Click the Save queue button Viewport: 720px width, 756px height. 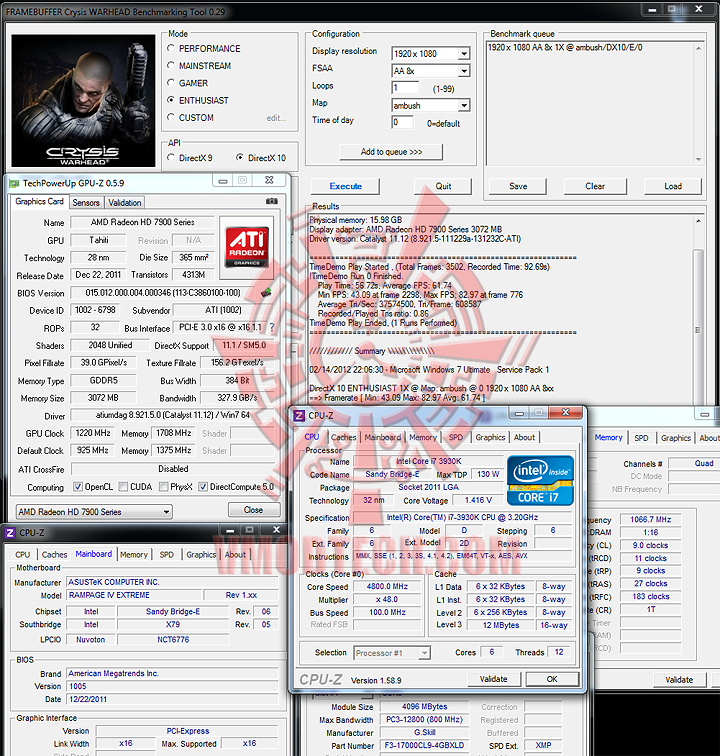point(518,186)
